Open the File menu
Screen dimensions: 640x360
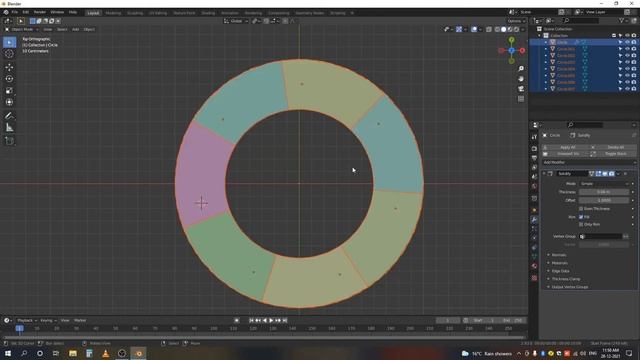point(15,12)
